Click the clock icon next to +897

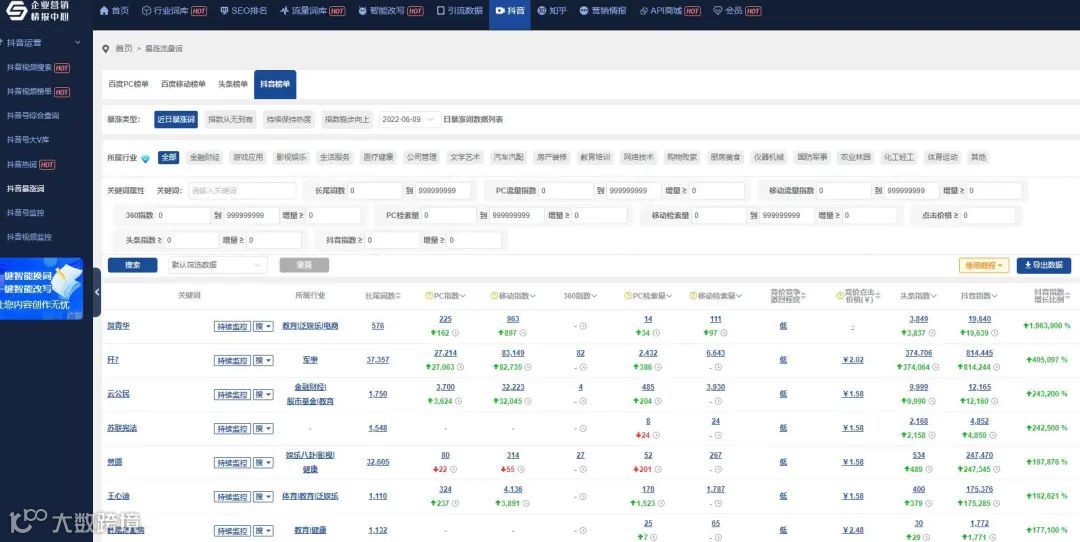(522, 333)
